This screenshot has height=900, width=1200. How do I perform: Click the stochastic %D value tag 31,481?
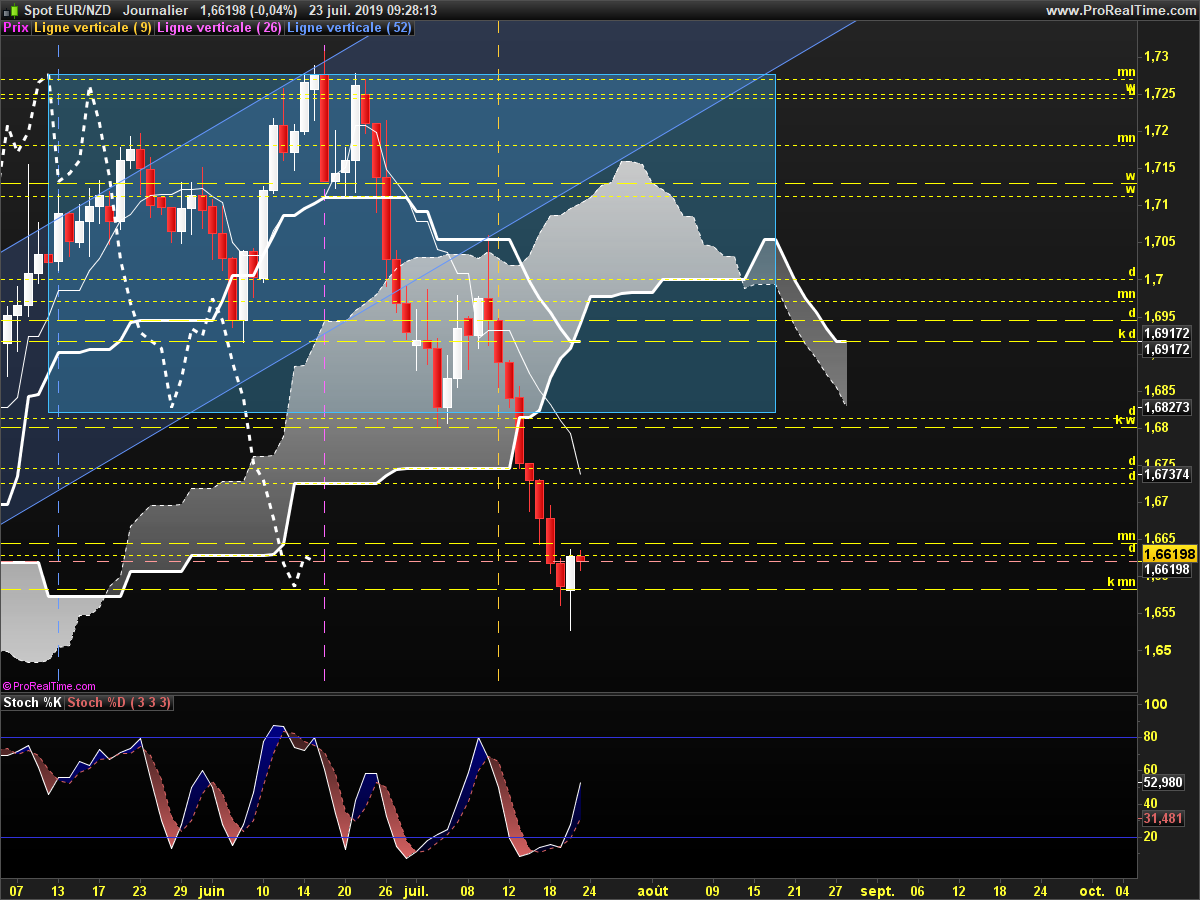click(1163, 818)
